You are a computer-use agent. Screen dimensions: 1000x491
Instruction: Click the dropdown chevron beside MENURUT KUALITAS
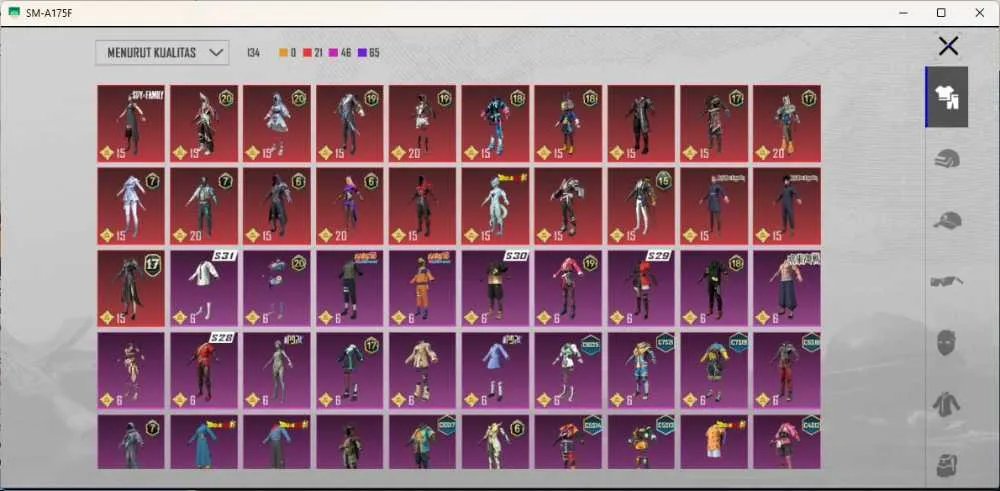click(x=217, y=53)
